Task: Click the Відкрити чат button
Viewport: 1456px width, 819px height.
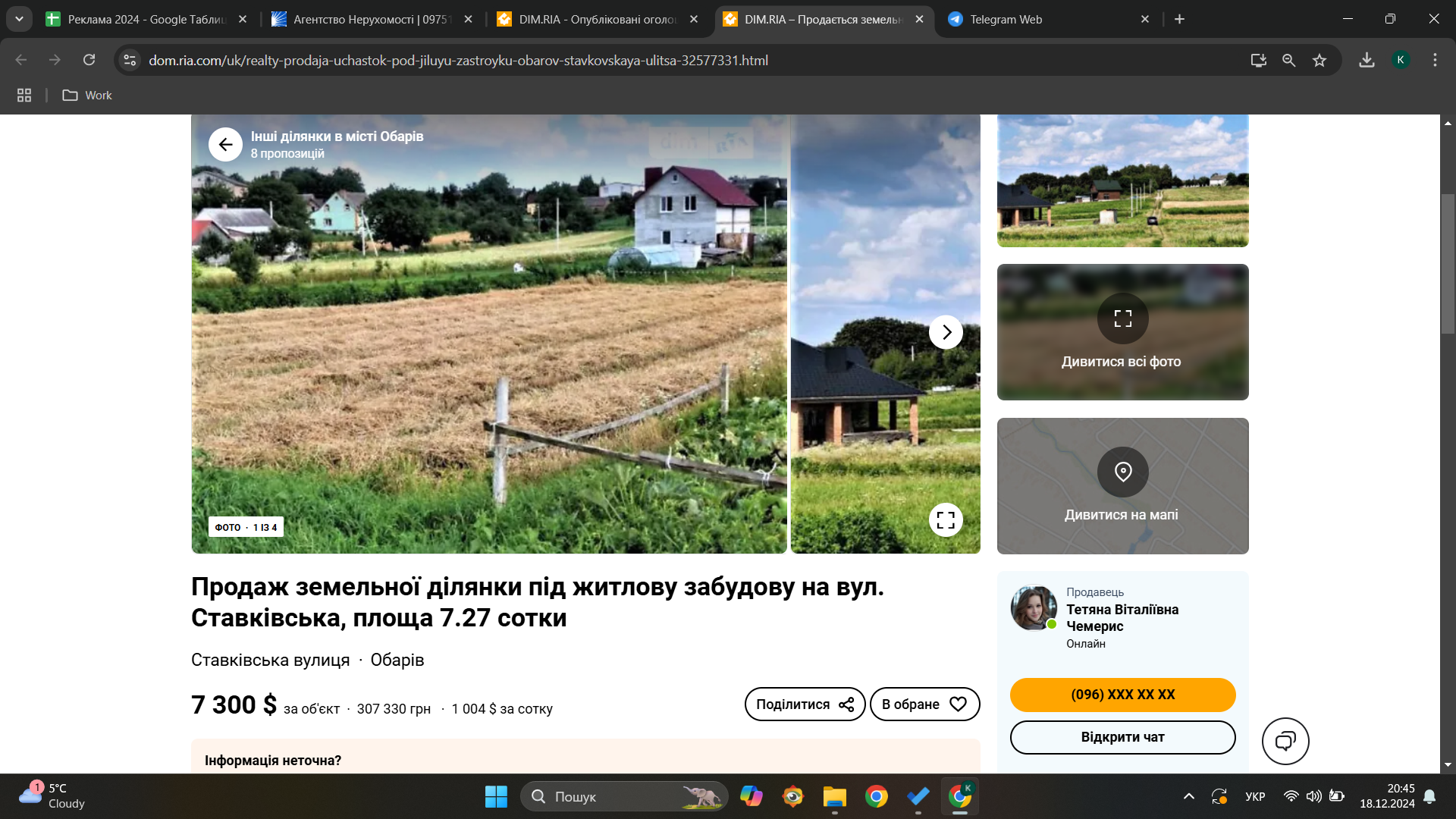Action: pyautogui.click(x=1122, y=737)
